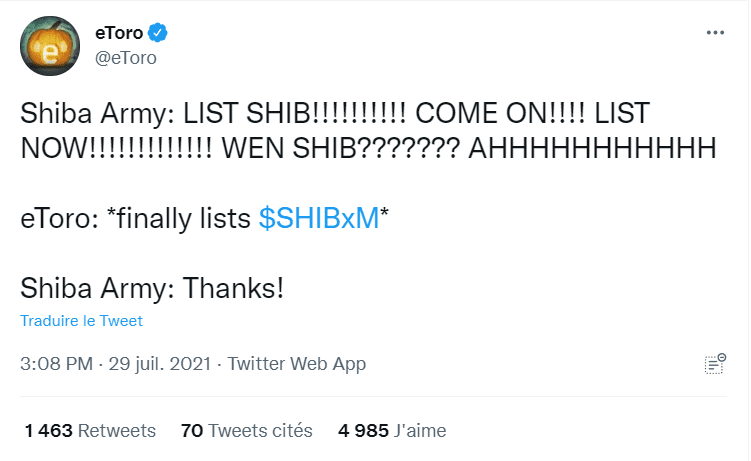
Task: View the 1 463 Retweets list
Action: pyautogui.click(x=90, y=431)
